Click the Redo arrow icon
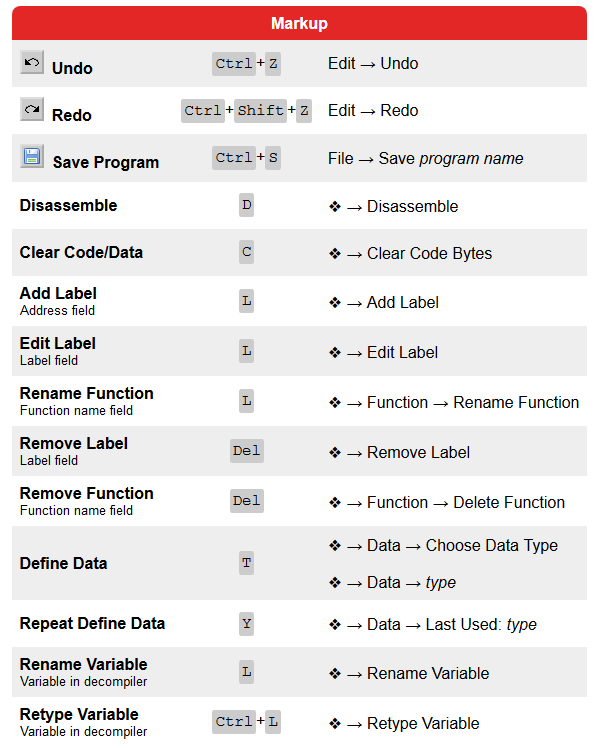Viewport: 600px width, 748px height. click(32, 109)
